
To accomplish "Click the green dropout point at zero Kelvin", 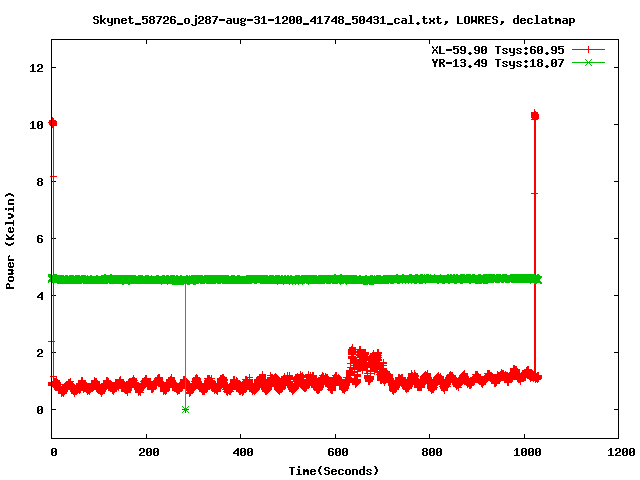I will click(x=185, y=409).
